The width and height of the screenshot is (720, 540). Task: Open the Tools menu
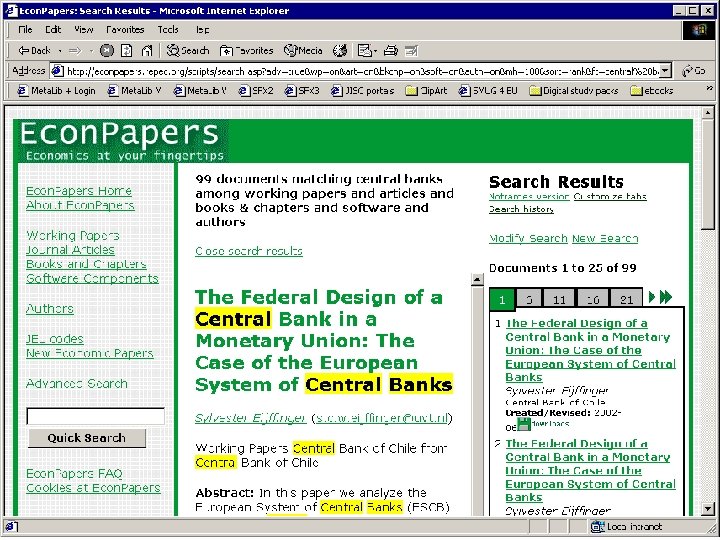[x=168, y=30]
